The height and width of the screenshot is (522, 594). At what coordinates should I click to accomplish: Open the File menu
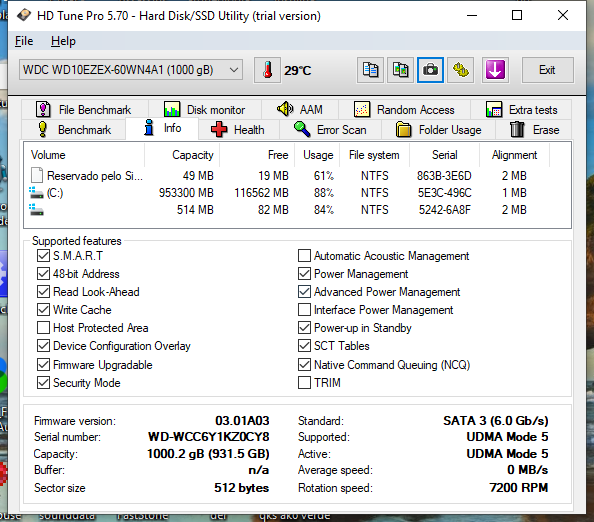coord(24,41)
